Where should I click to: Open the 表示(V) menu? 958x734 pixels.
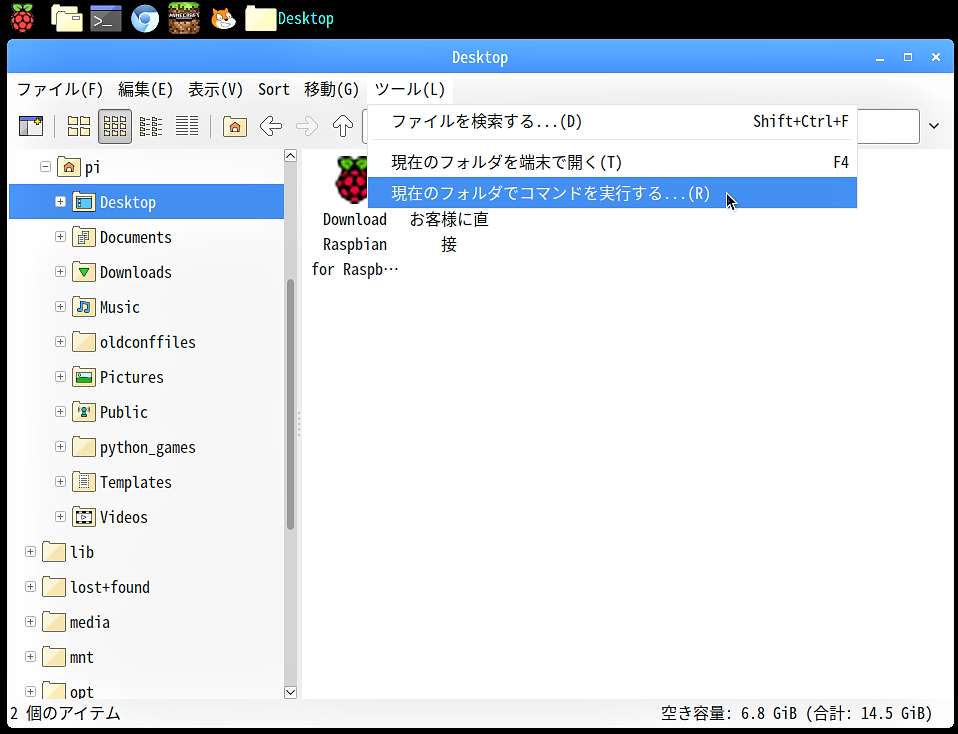point(215,89)
